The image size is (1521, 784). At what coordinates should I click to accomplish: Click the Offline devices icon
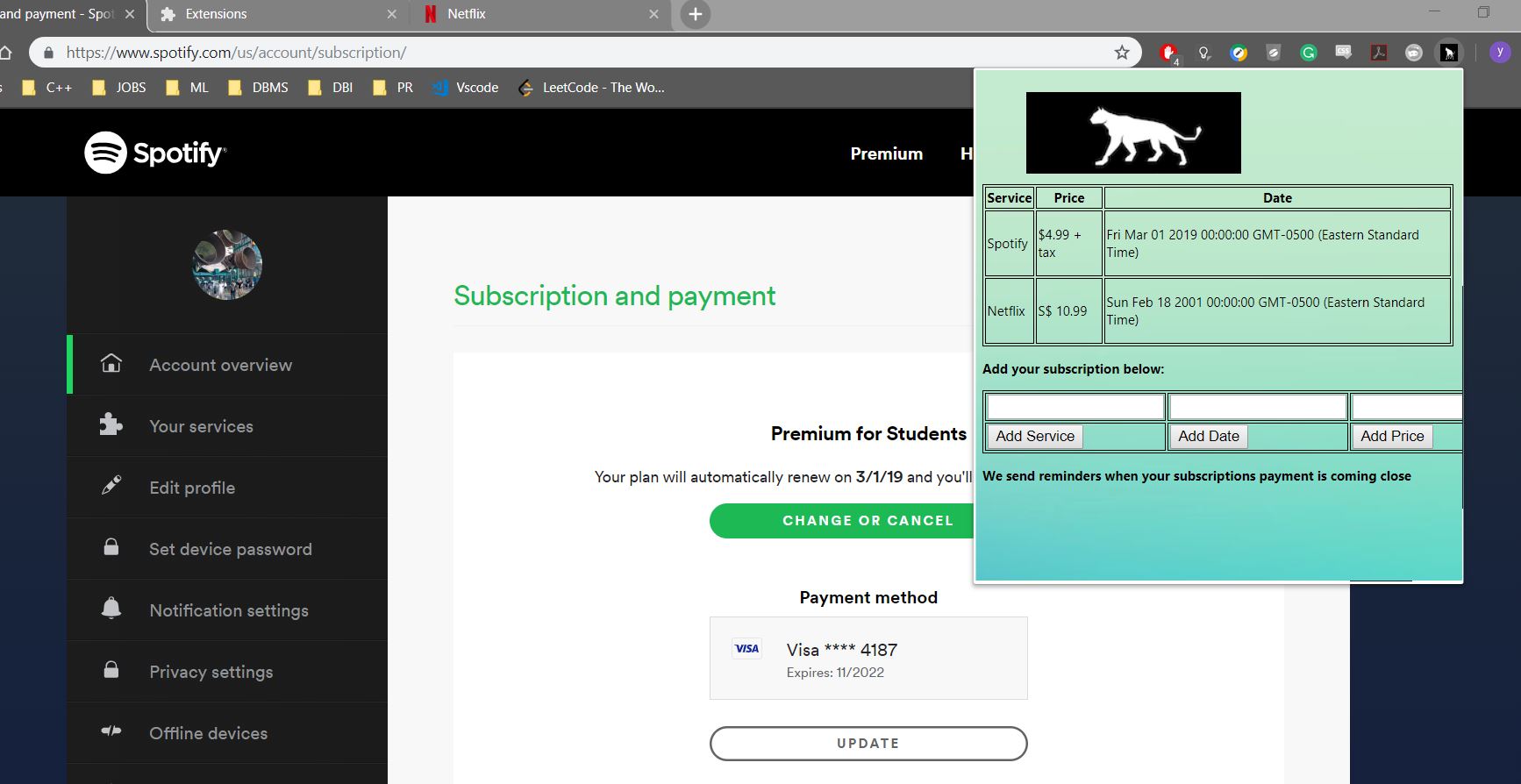point(111,731)
